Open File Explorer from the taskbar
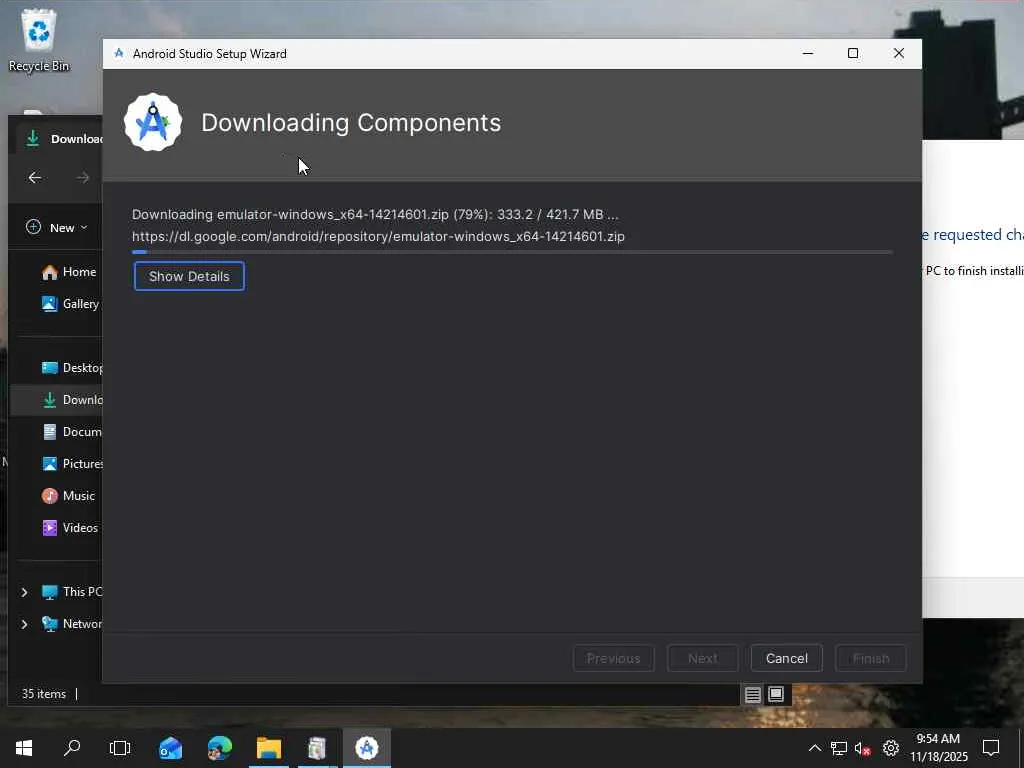This screenshot has width=1024, height=768. tap(268, 748)
